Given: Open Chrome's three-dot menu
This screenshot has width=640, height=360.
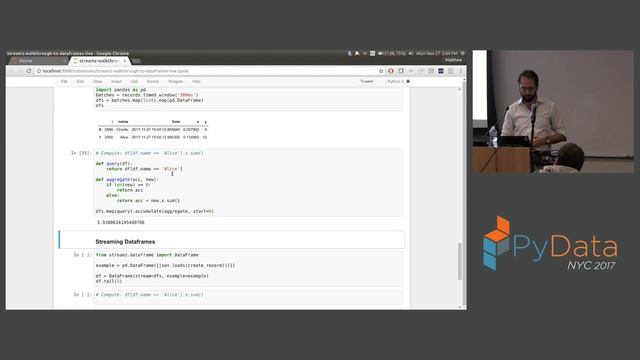Looking at the screenshot, I should 461,71.
